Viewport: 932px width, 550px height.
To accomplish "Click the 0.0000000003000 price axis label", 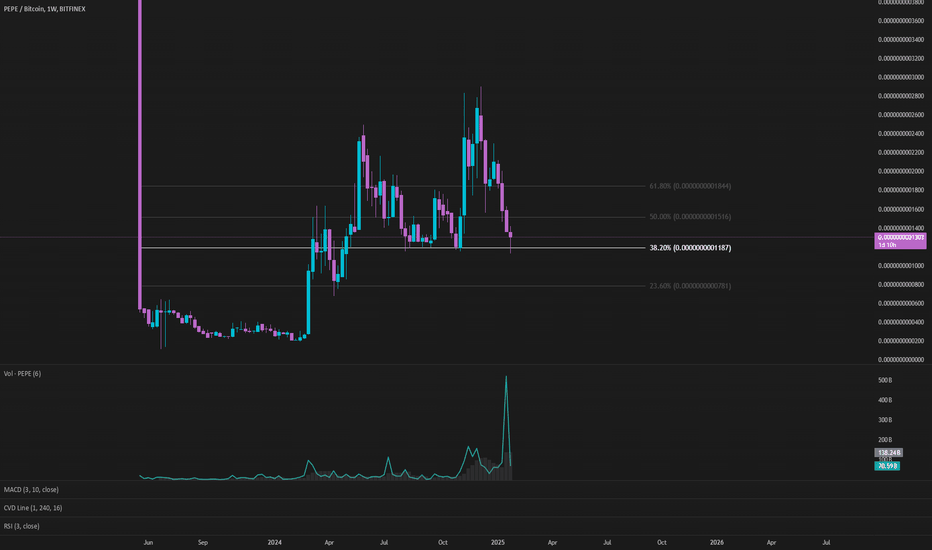I will (x=901, y=77).
